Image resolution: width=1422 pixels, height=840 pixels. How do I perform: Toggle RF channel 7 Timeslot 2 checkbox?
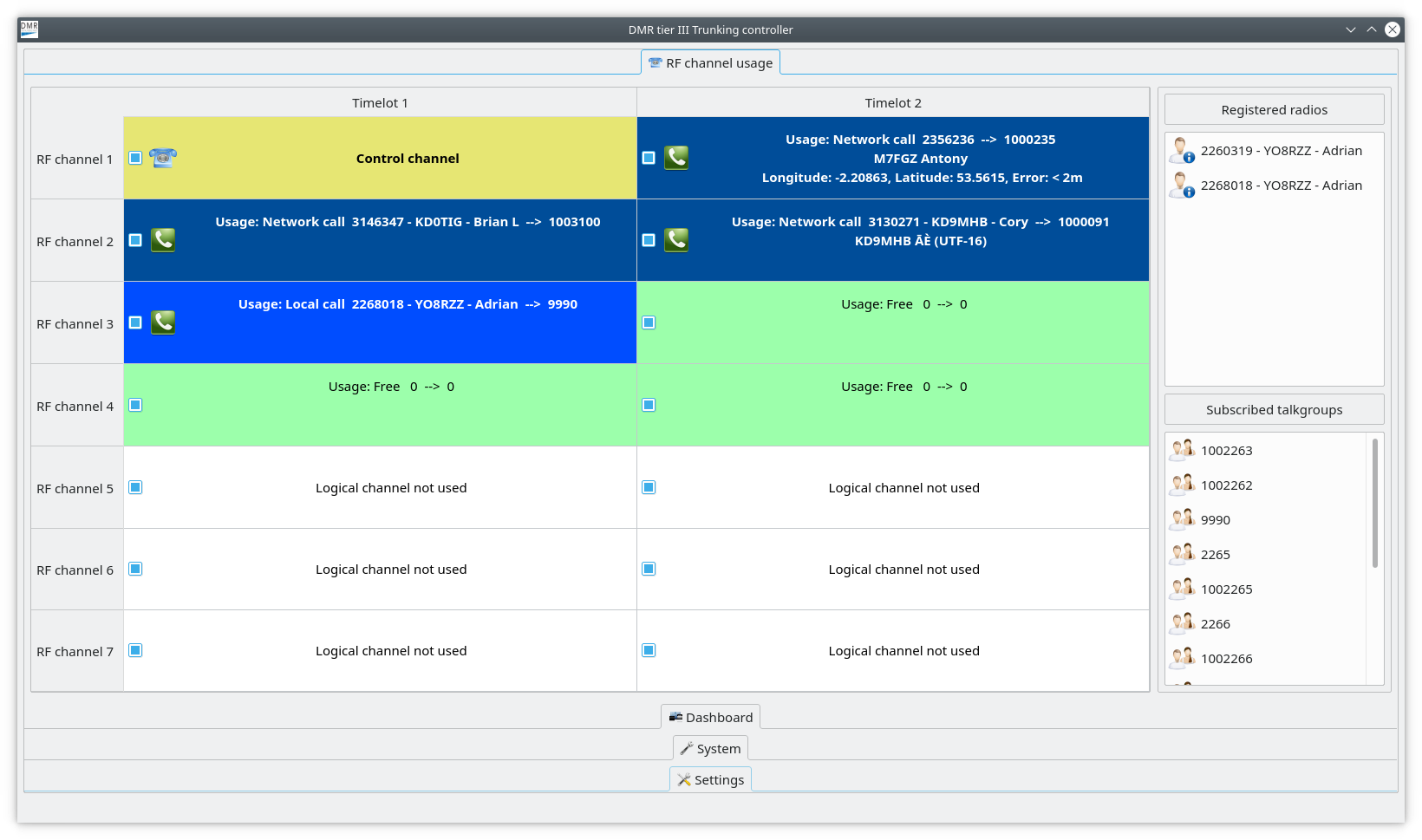[649, 650]
